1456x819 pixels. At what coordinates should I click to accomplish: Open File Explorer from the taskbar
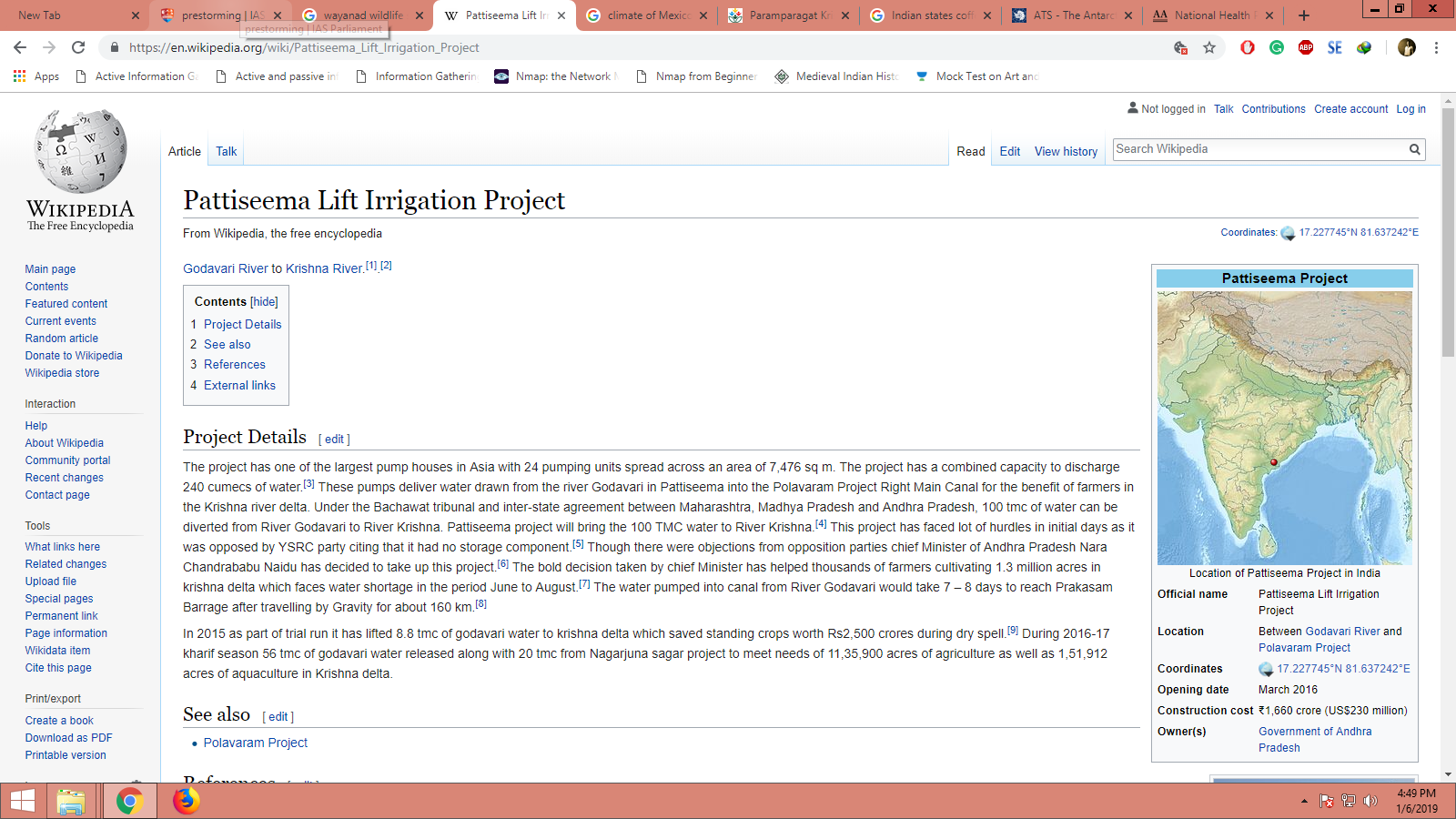(71, 801)
